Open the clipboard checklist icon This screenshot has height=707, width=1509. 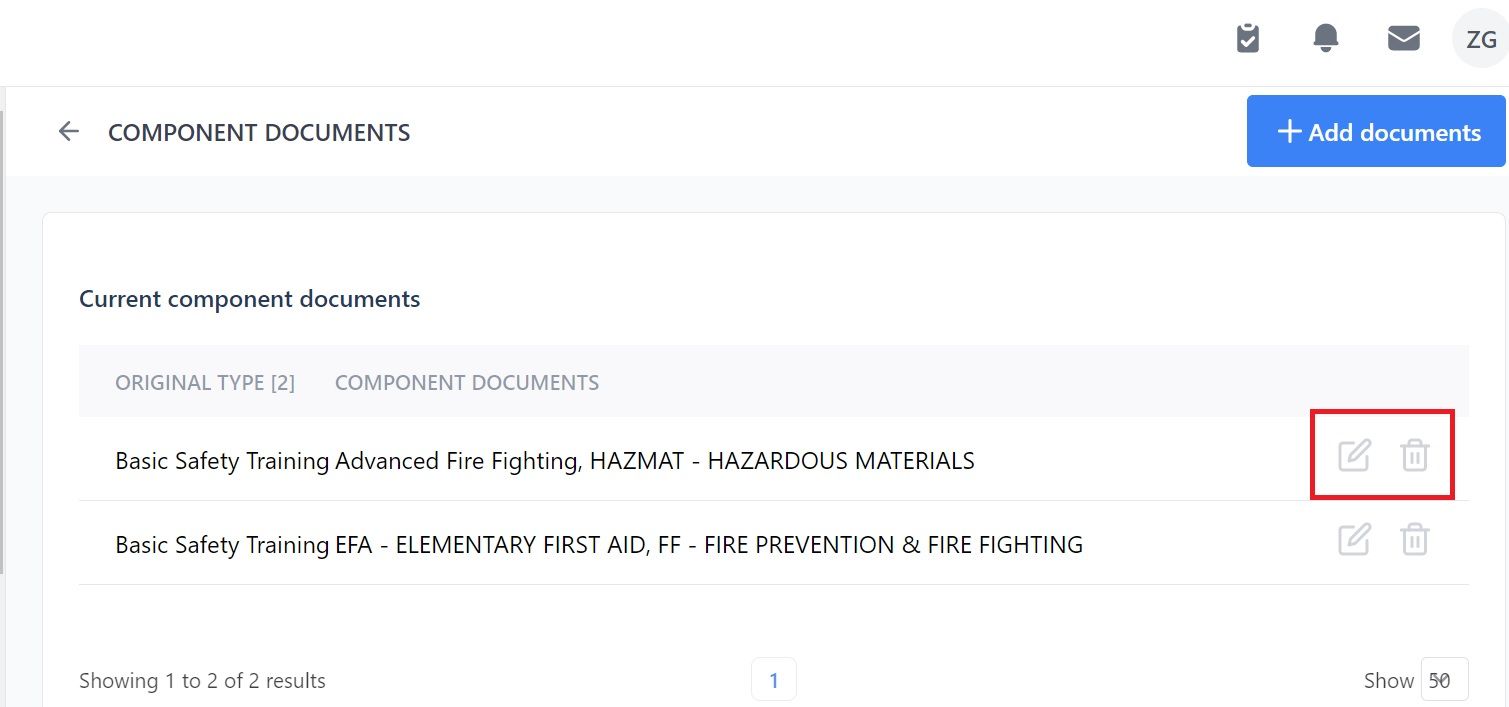(x=1248, y=38)
